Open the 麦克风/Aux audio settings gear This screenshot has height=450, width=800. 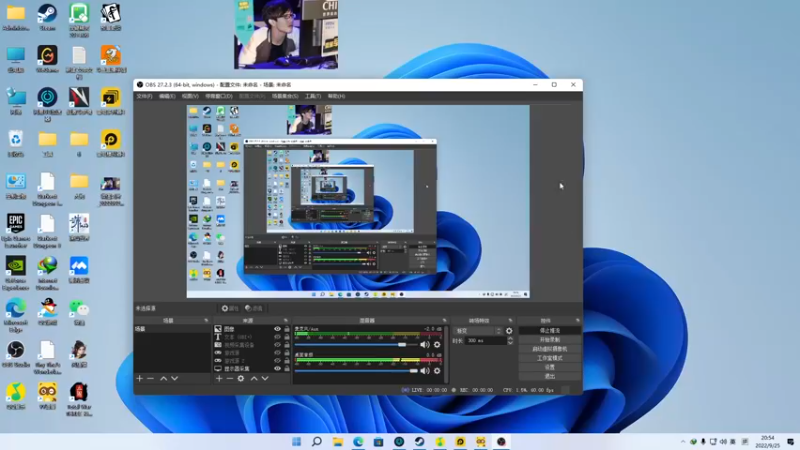point(437,344)
